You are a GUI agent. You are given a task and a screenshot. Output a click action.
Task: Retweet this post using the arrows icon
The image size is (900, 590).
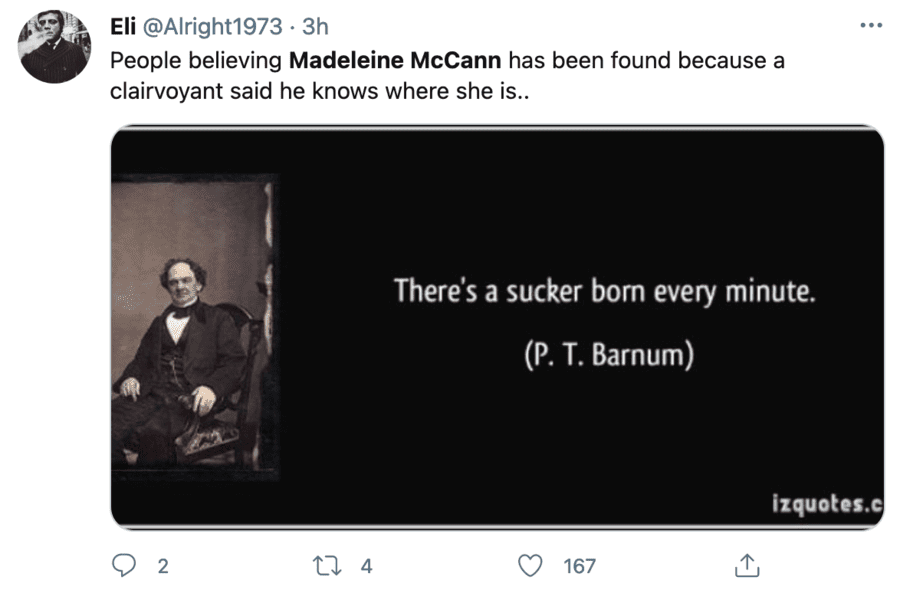[x=327, y=566]
